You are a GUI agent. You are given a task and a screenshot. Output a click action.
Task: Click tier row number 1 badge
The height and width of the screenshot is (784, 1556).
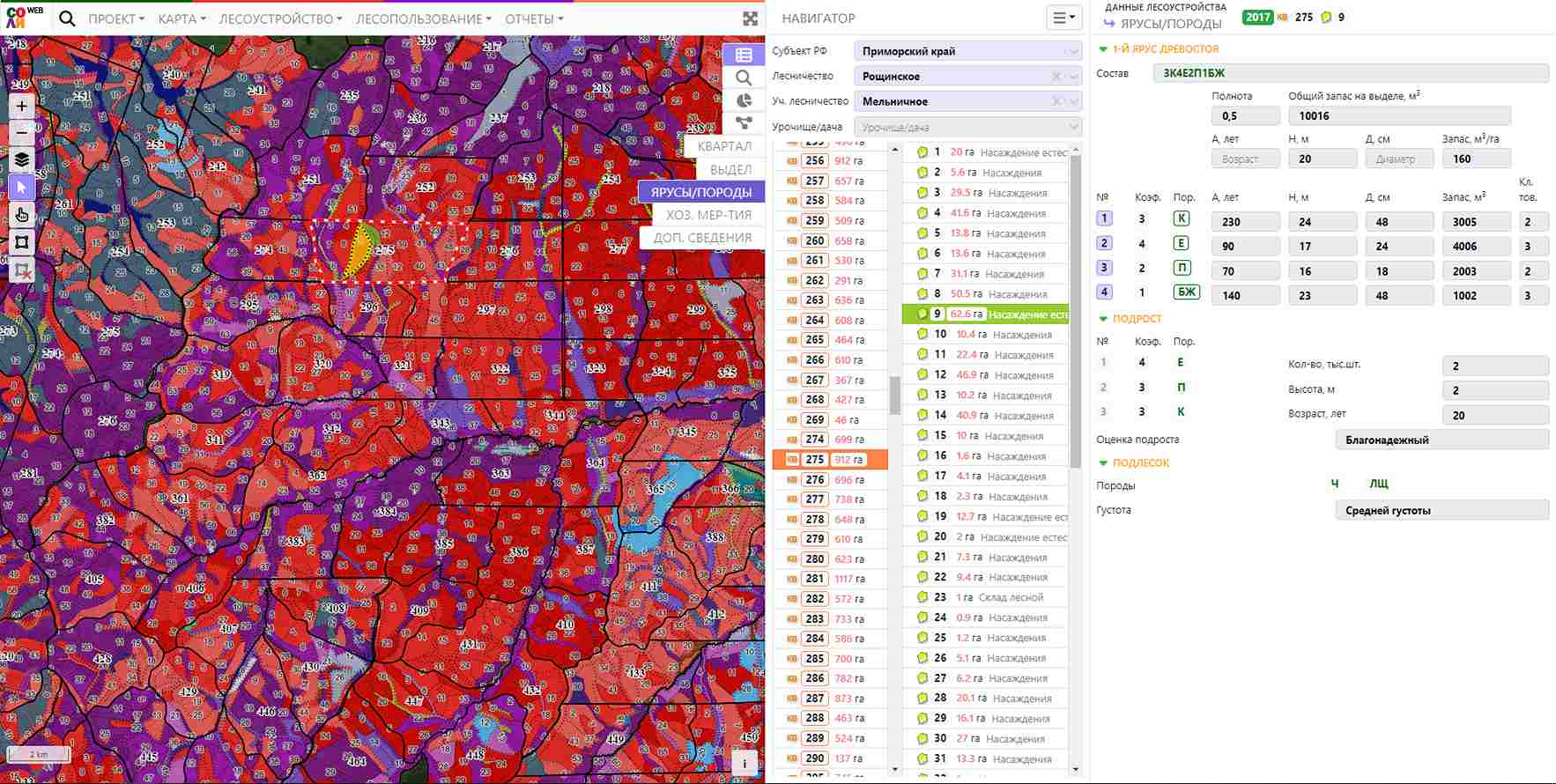1104,218
